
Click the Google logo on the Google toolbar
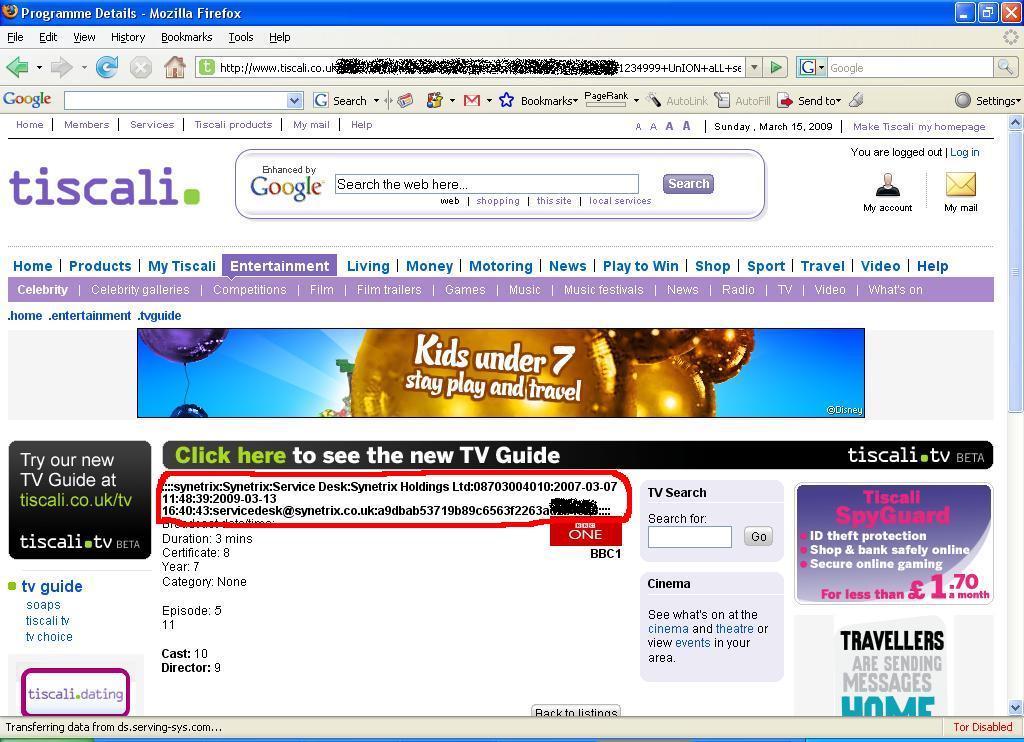[27, 99]
